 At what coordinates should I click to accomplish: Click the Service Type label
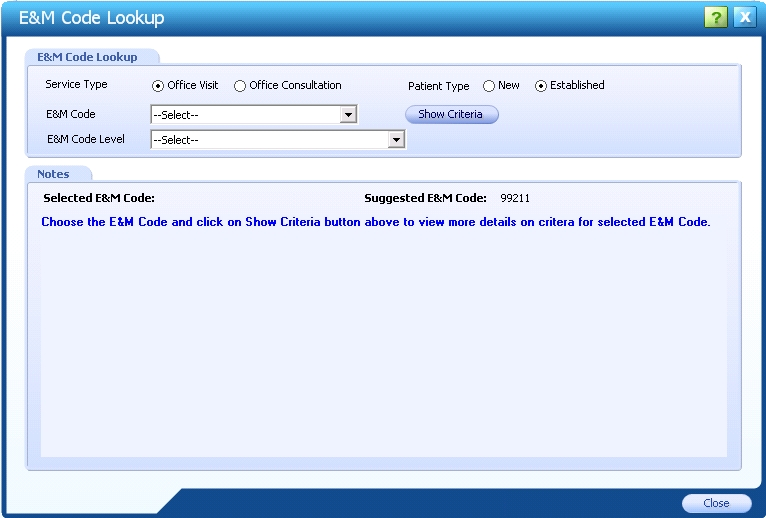coord(76,84)
